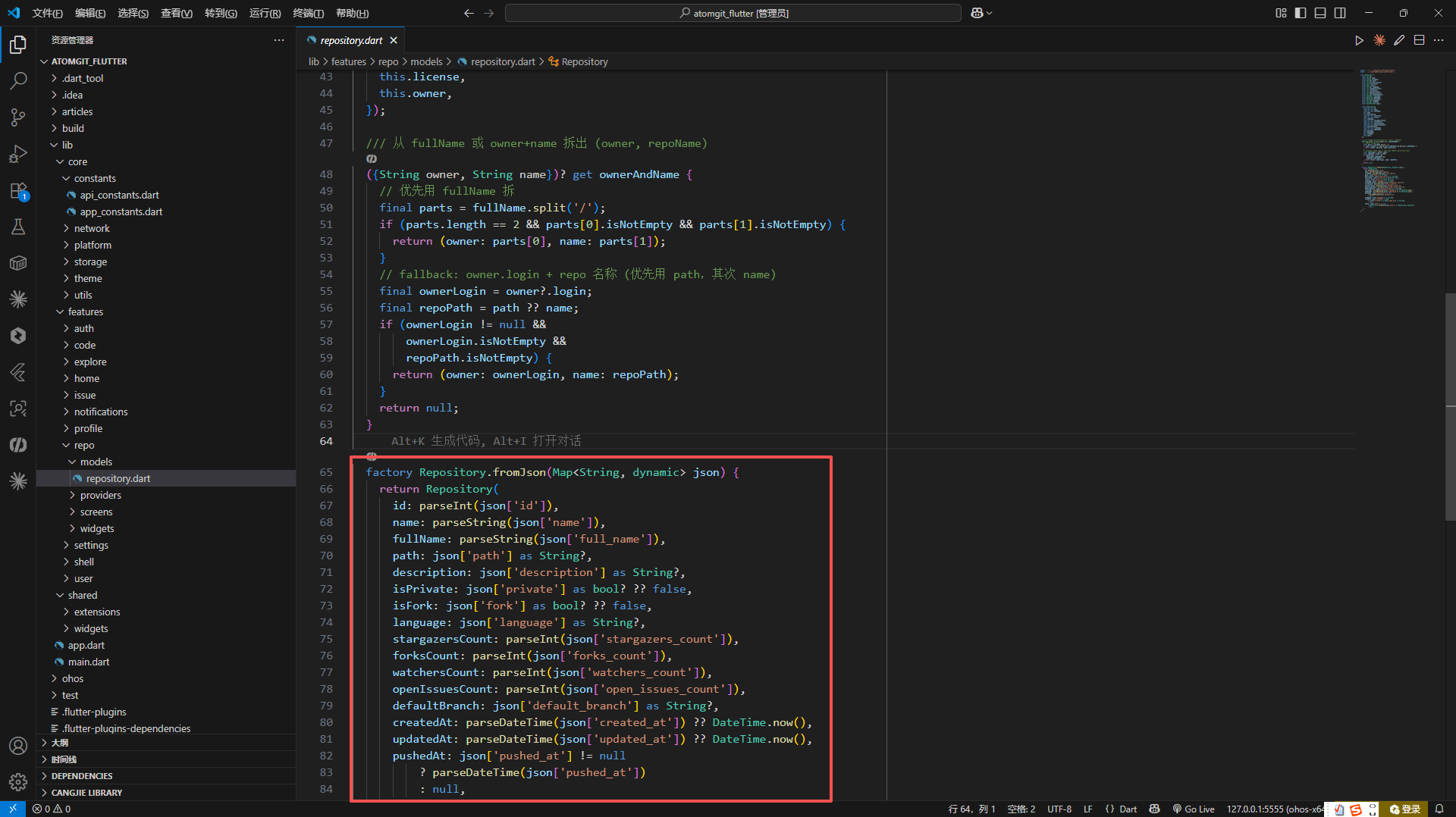Open the Accounts icon in activity bar

(x=18, y=746)
